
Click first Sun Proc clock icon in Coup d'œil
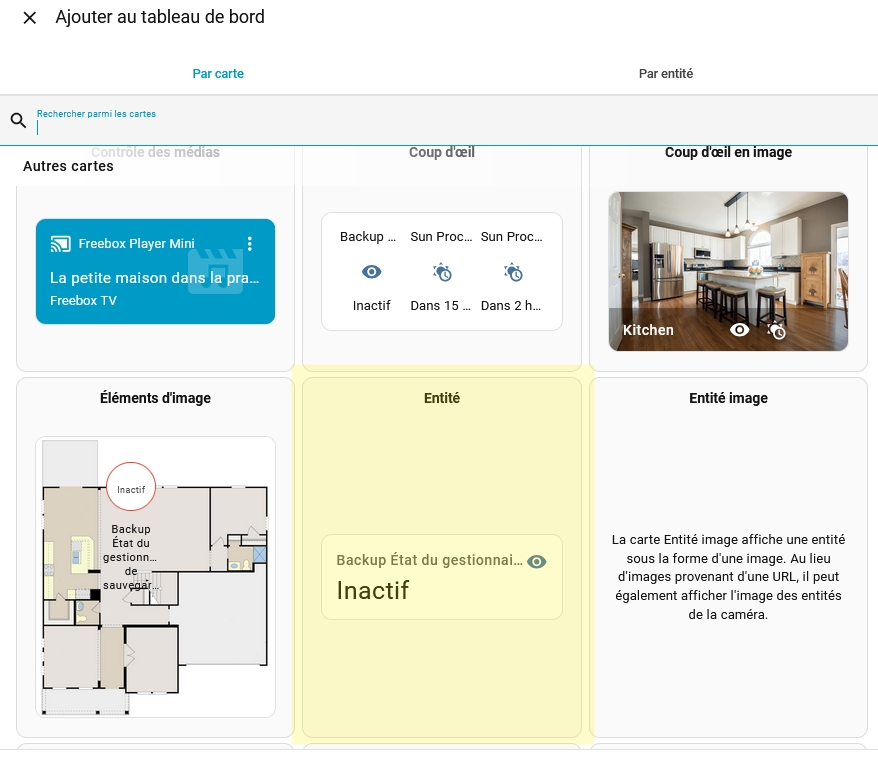pyautogui.click(x=441, y=272)
